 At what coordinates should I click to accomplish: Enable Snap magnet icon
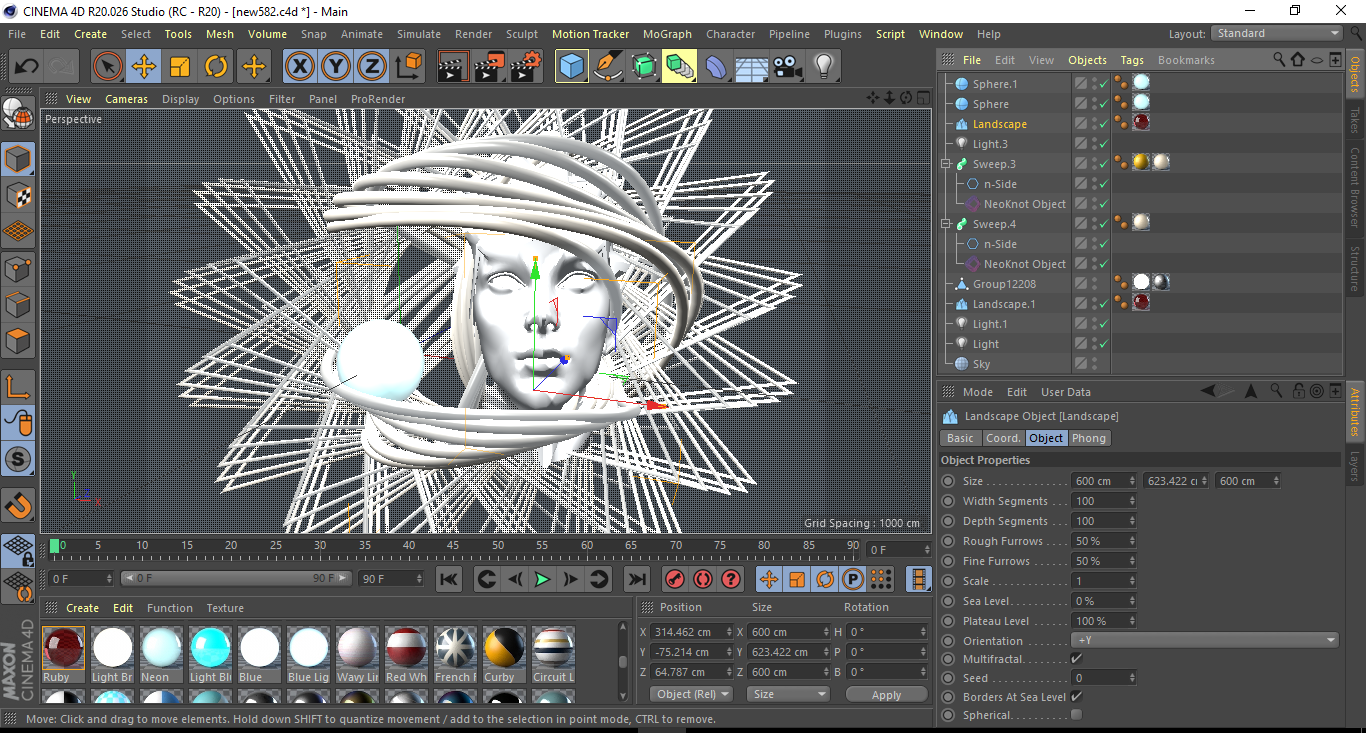(x=18, y=507)
